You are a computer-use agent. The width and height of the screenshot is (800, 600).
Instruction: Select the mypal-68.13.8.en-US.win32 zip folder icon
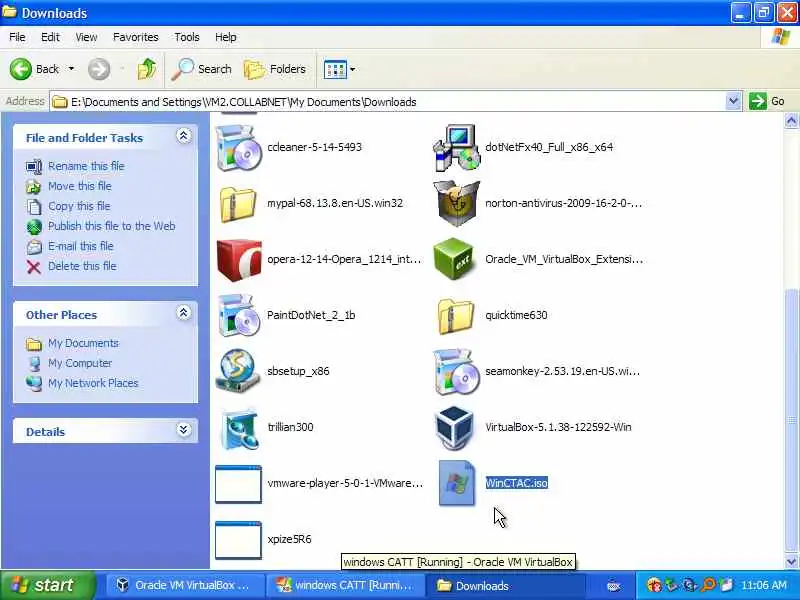[238, 204]
